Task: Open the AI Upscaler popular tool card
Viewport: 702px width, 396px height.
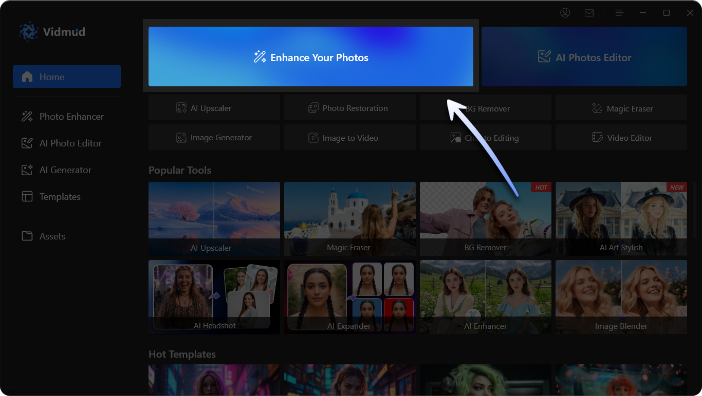Action: pyautogui.click(x=214, y=219)
